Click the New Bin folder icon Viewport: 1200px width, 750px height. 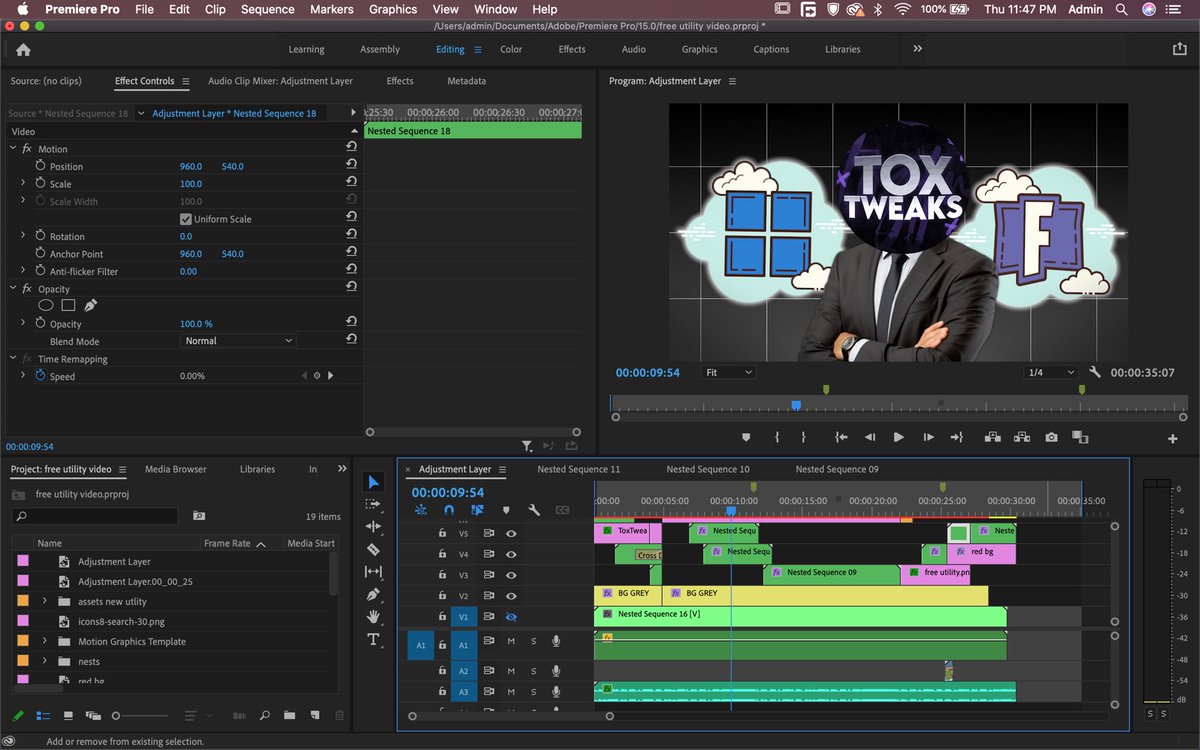click(x=289, y=715)
